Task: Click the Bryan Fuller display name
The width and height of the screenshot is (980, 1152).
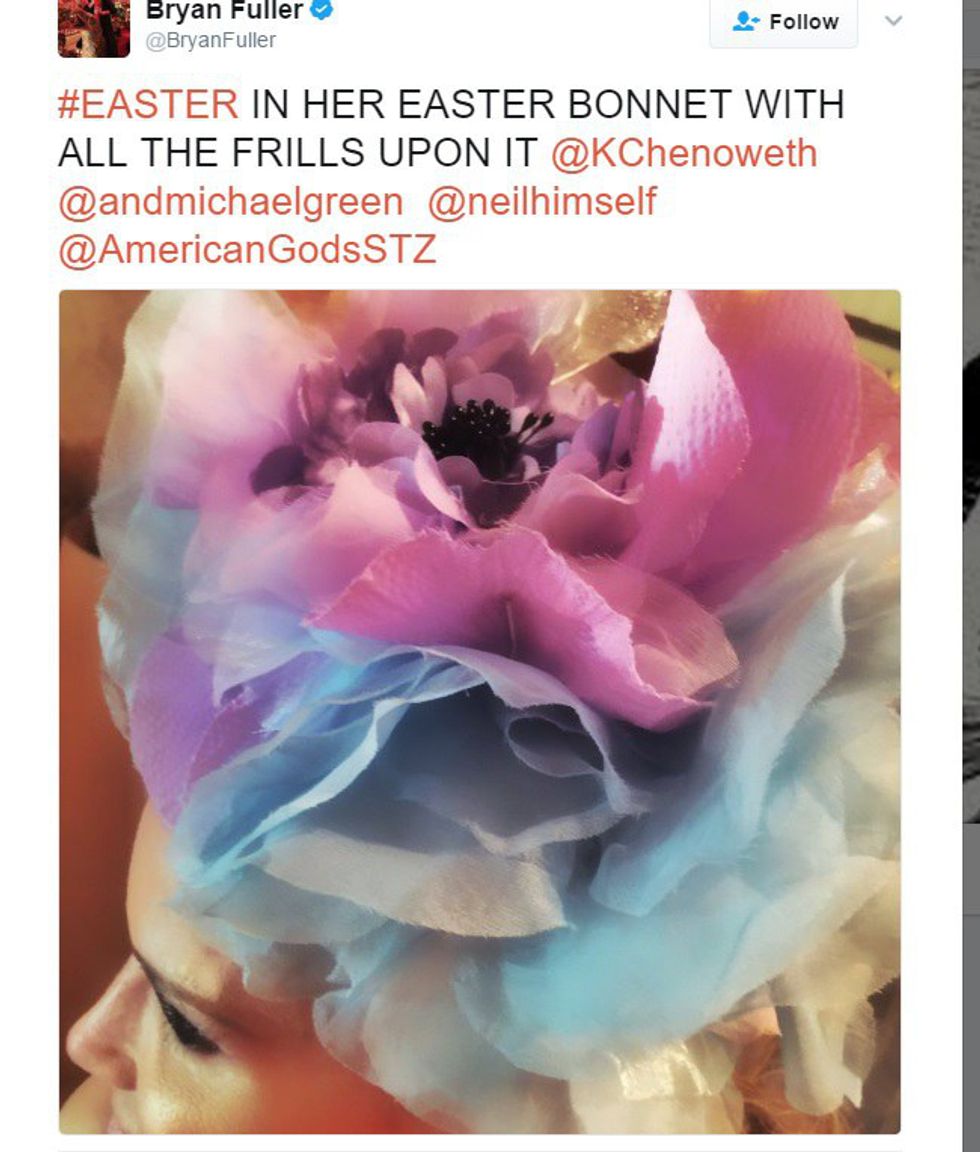Action: (224, 10)
